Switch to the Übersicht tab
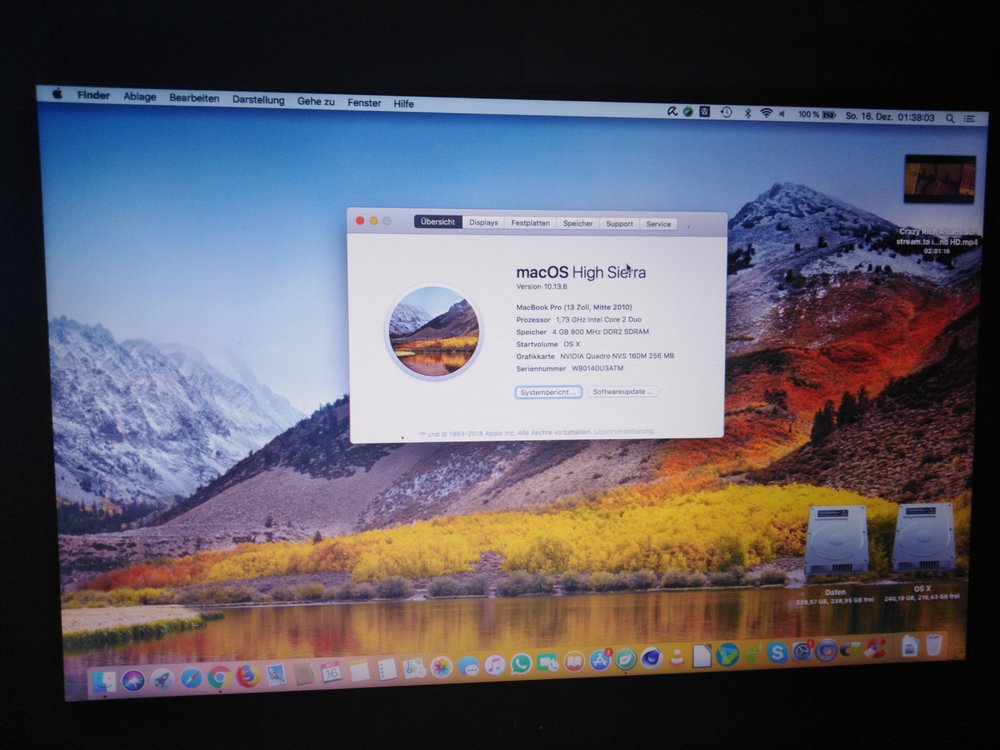 click(438, 222)
